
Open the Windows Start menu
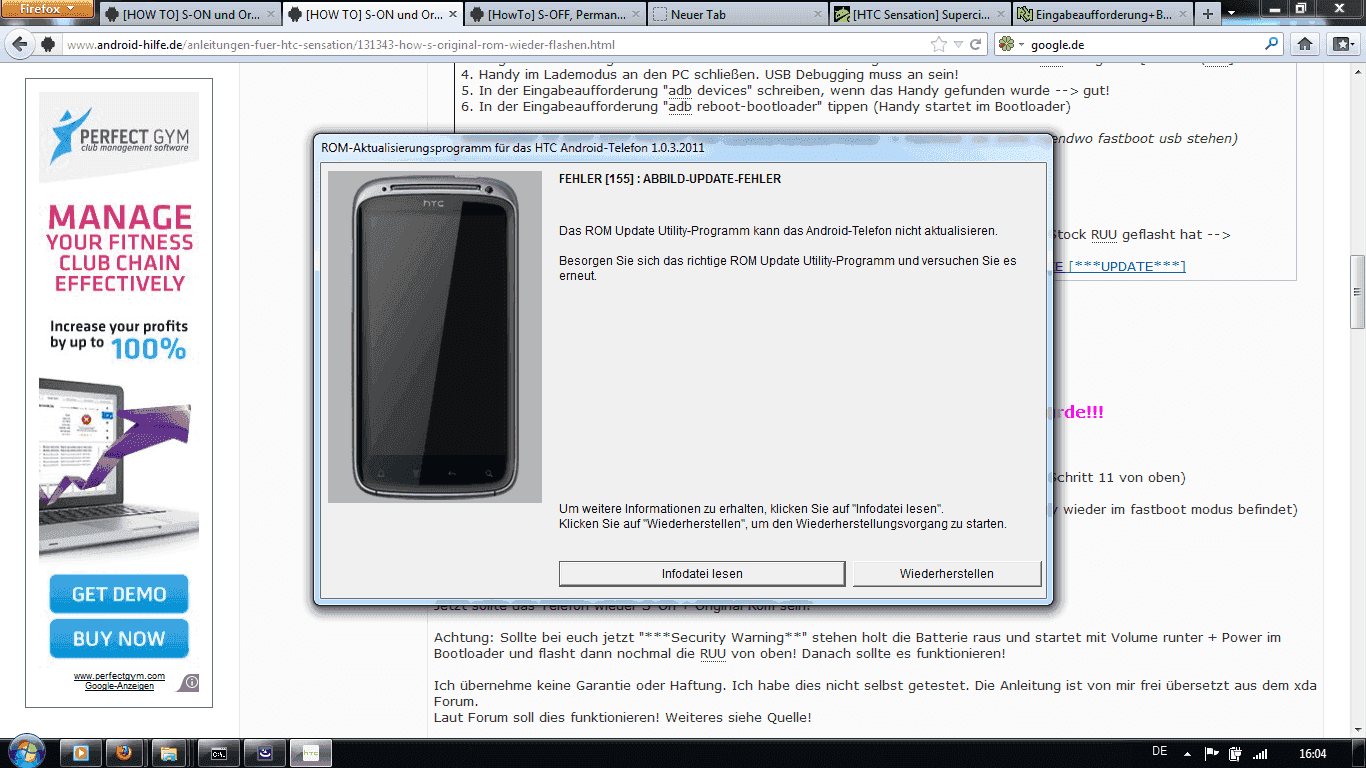click(x=24, y=752)
